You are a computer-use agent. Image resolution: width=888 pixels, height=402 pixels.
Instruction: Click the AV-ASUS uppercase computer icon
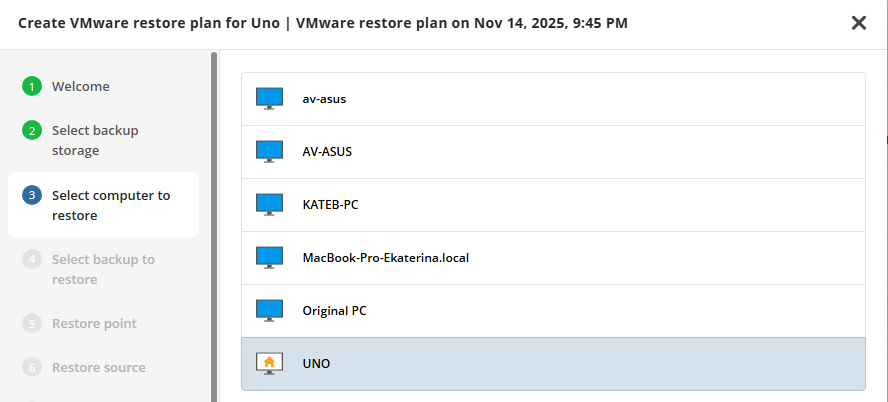(269, 152)
